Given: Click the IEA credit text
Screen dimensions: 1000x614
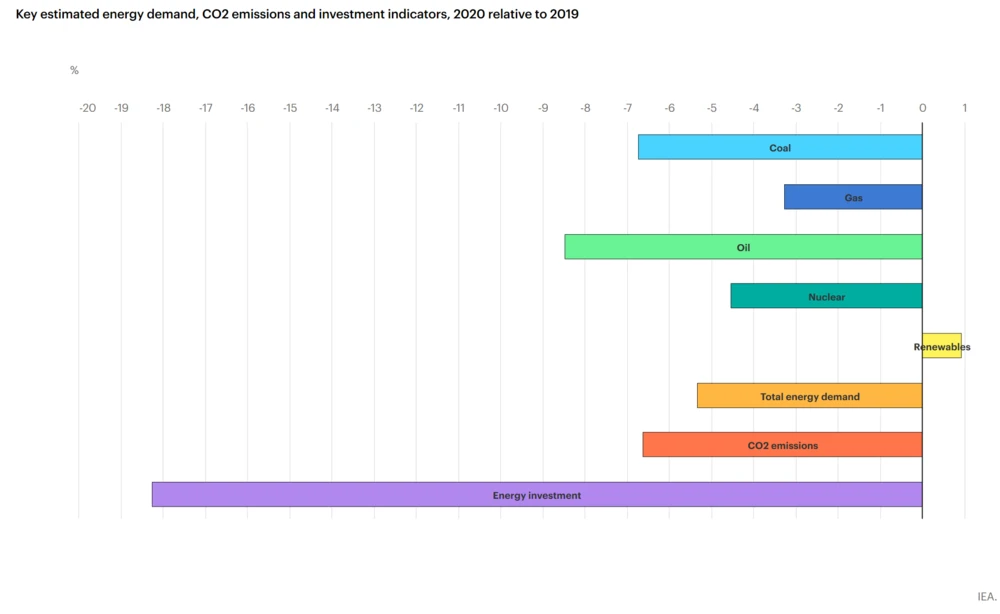Looking at the screenshot, I should click(986, 596).
